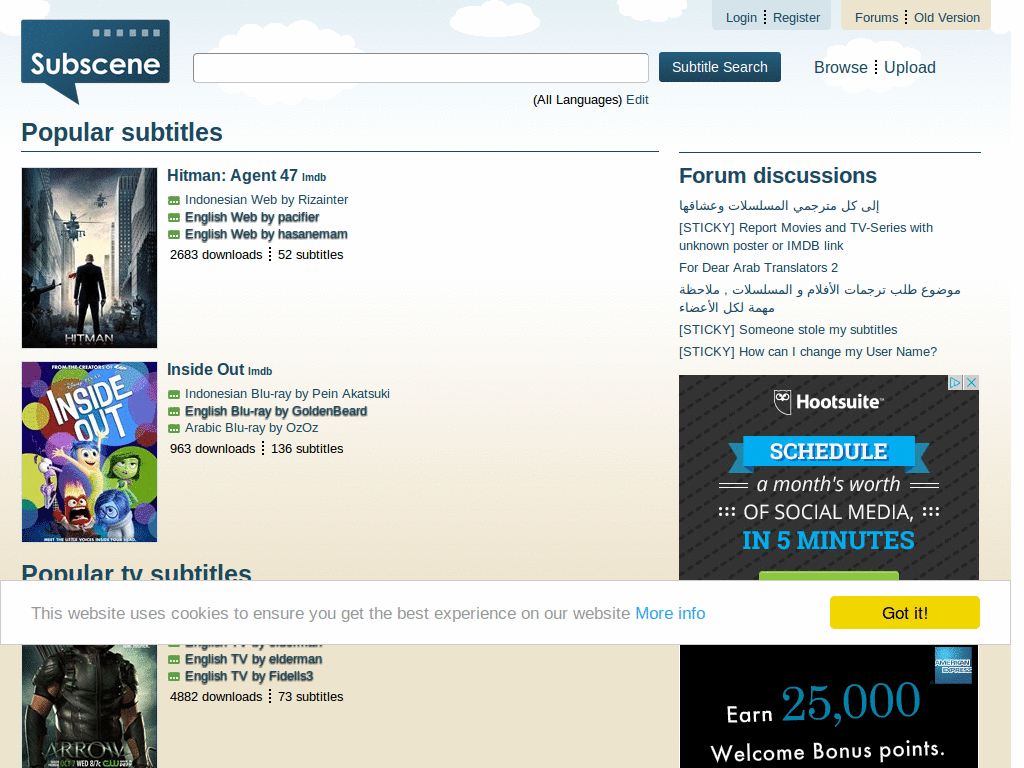Open For Dear Arab Translators 2 thread
The width and height of the screenshot is (1024, 768).
(x=758, y=268)
